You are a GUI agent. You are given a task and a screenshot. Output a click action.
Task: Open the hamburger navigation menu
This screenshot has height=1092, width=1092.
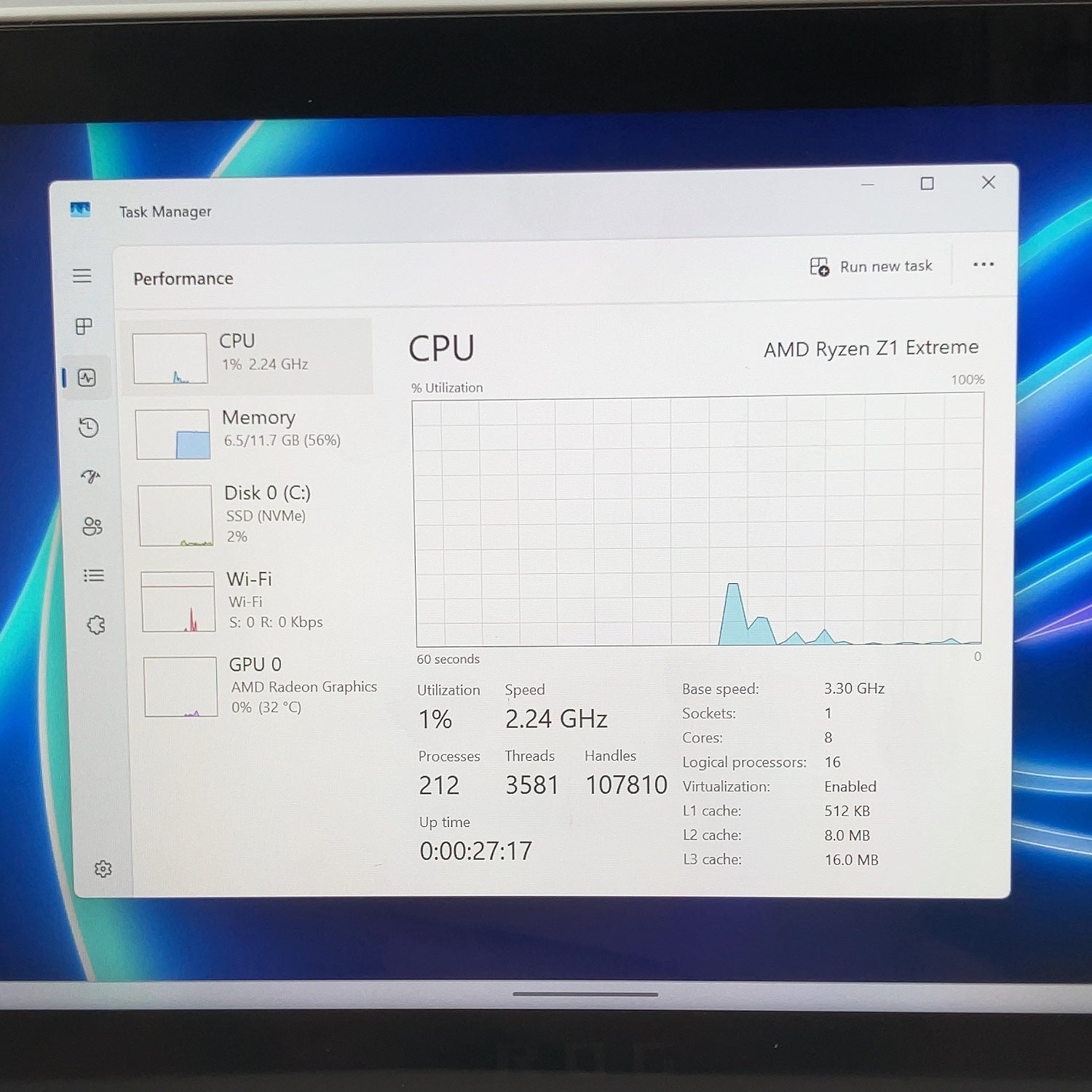82,276
